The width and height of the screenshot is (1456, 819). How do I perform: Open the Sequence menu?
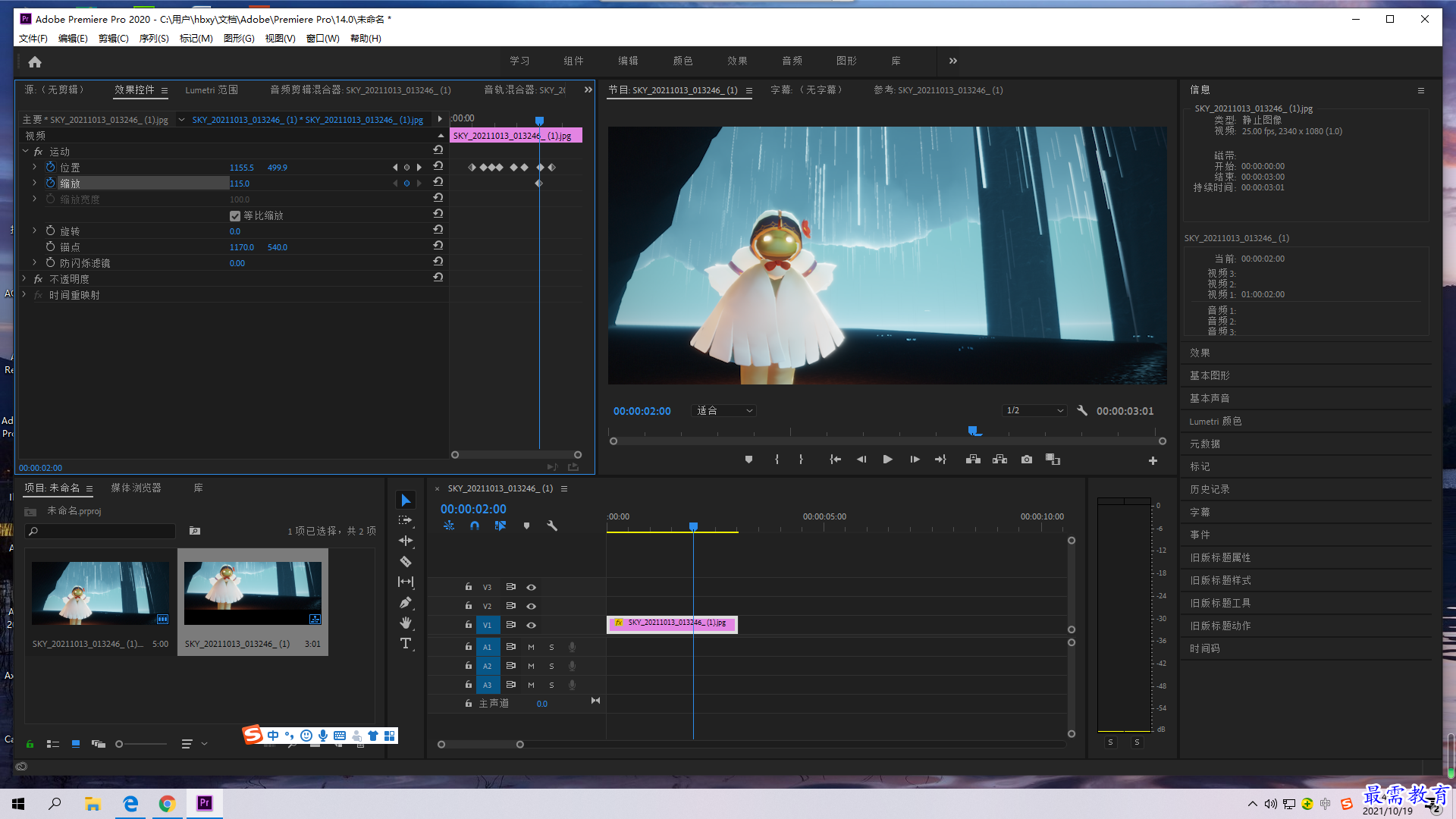(x=154, y=39)
